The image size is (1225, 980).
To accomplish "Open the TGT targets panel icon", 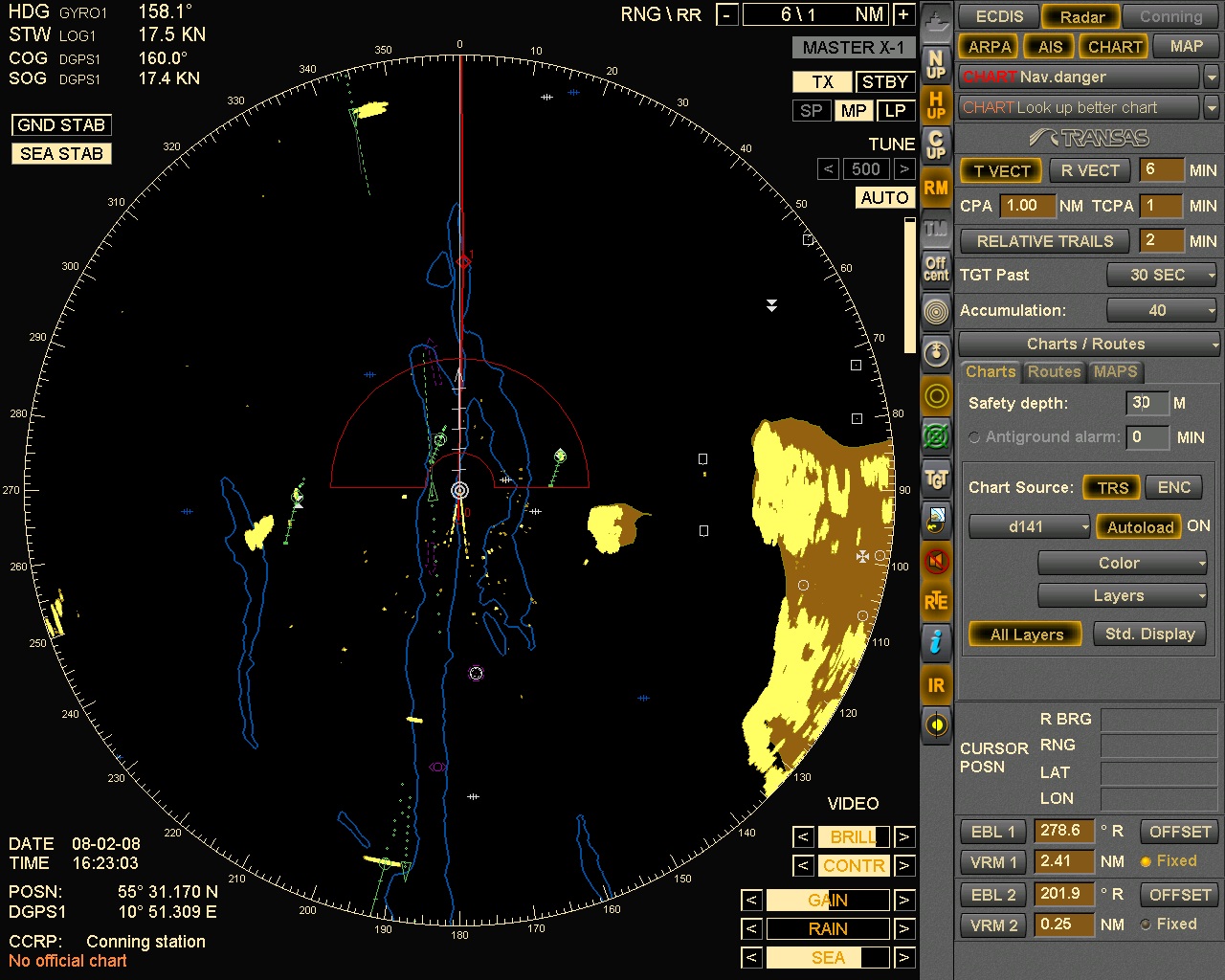I will (x=936, y=479).
